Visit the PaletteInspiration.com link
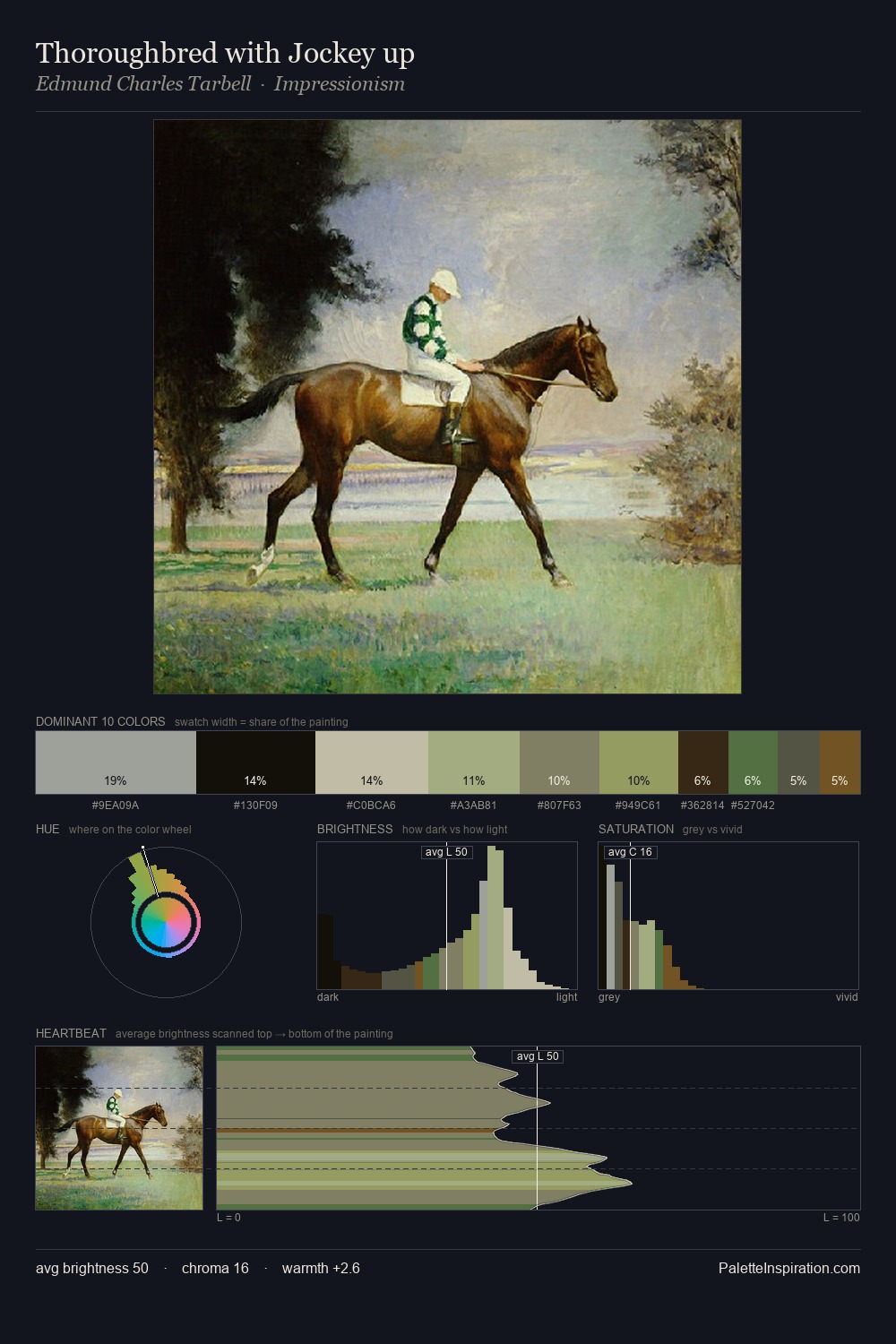896x1344 pixels. (789, 1268)
